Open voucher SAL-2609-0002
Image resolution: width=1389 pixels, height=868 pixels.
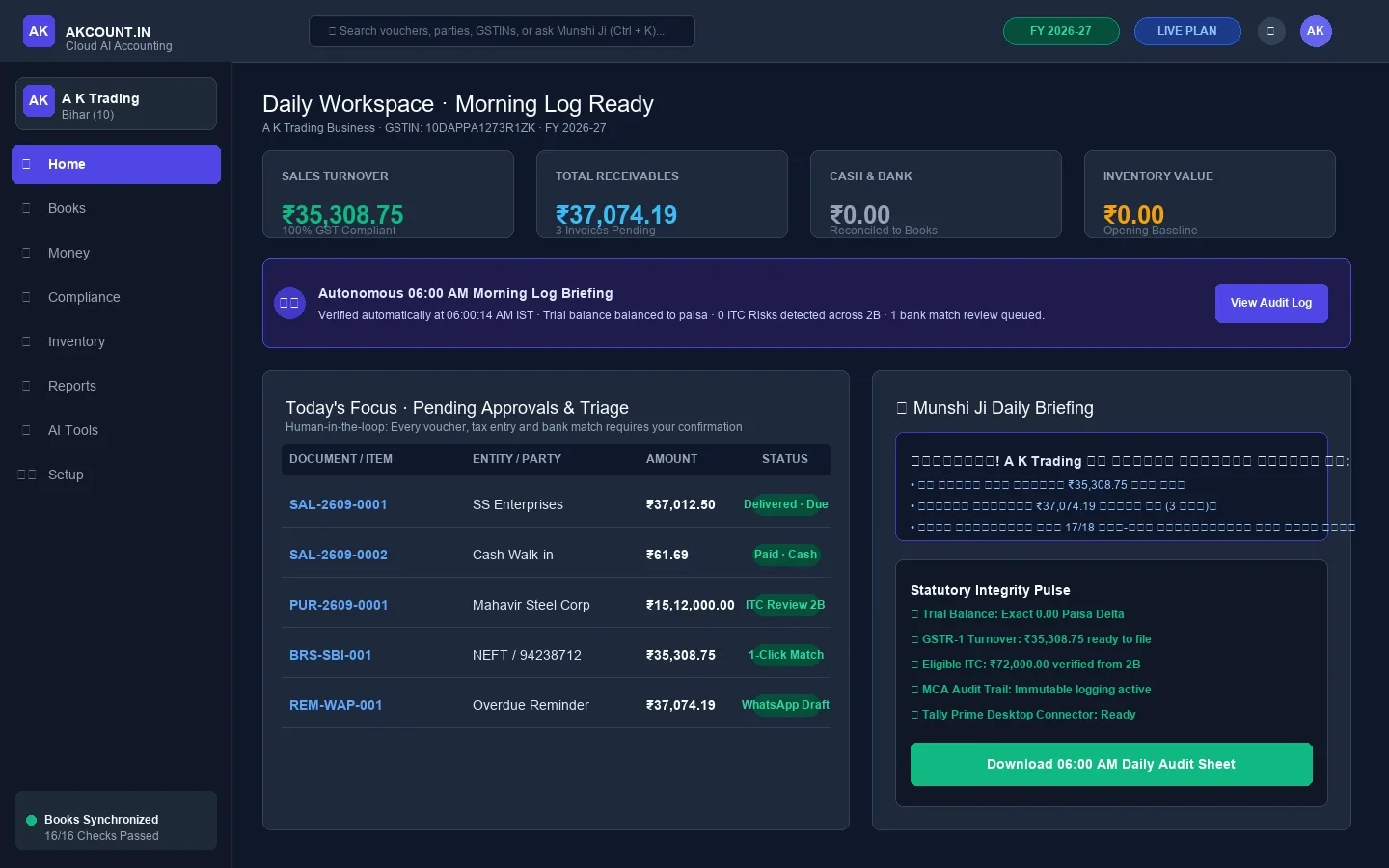tap(339, 555)
